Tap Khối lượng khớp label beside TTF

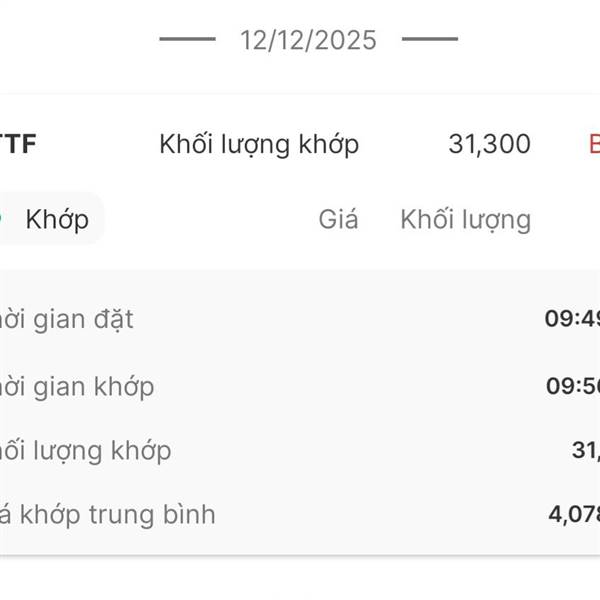[259, 144]
